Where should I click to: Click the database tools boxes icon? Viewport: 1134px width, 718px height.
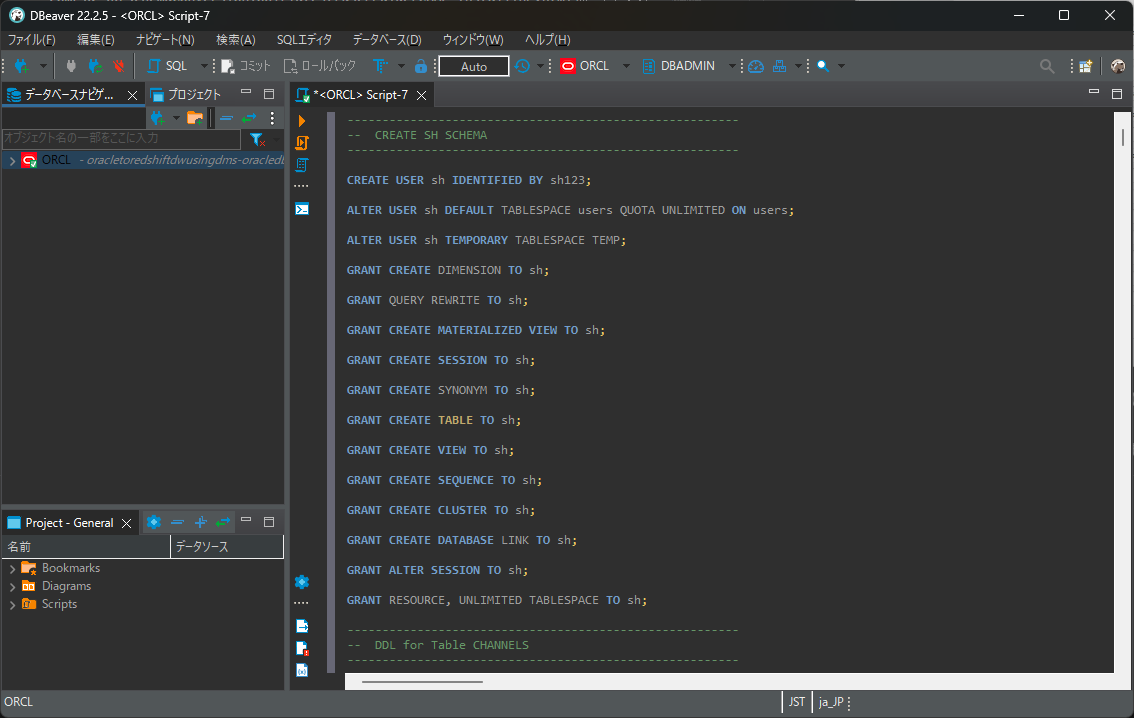780,66
